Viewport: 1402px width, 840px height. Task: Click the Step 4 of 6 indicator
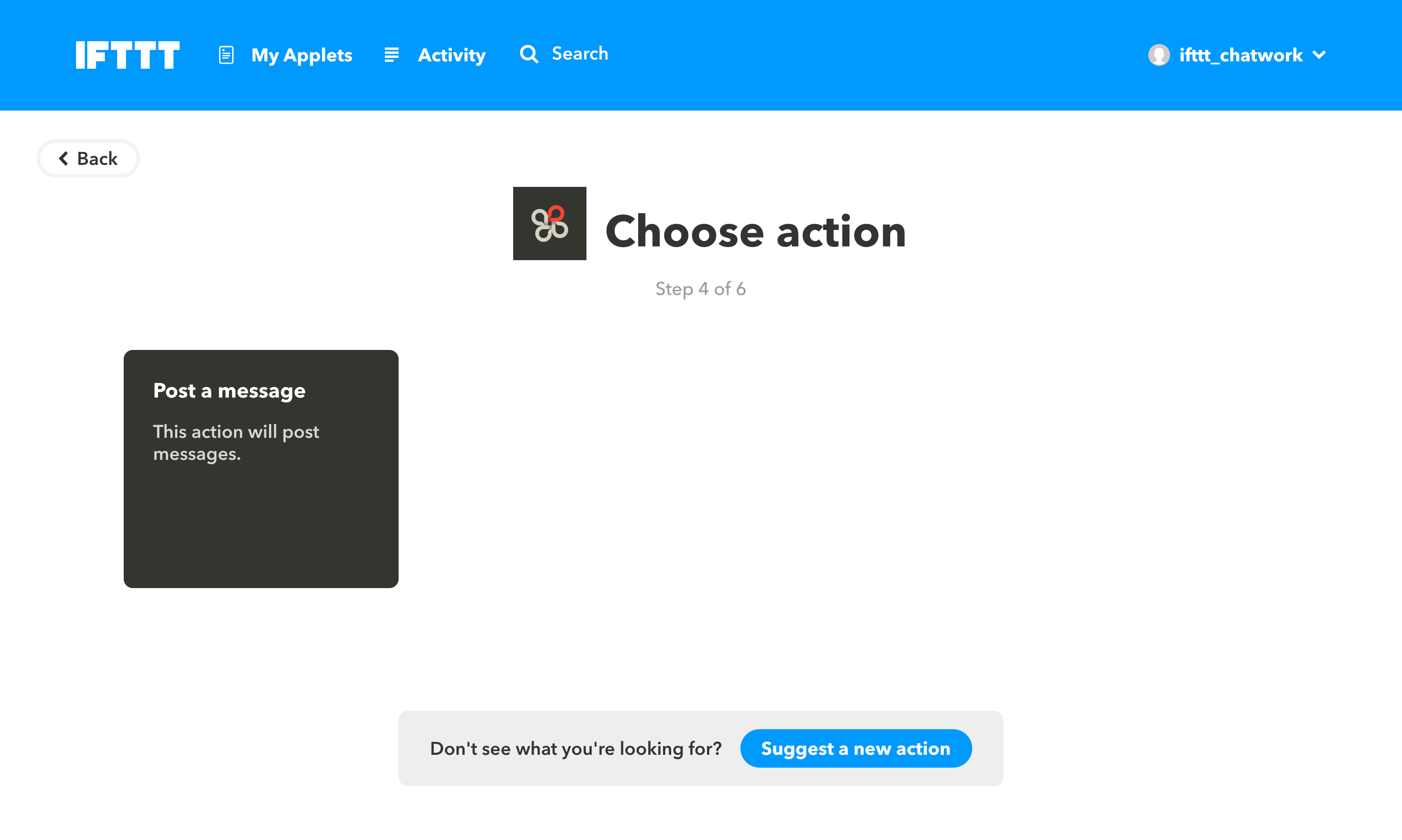701,289
